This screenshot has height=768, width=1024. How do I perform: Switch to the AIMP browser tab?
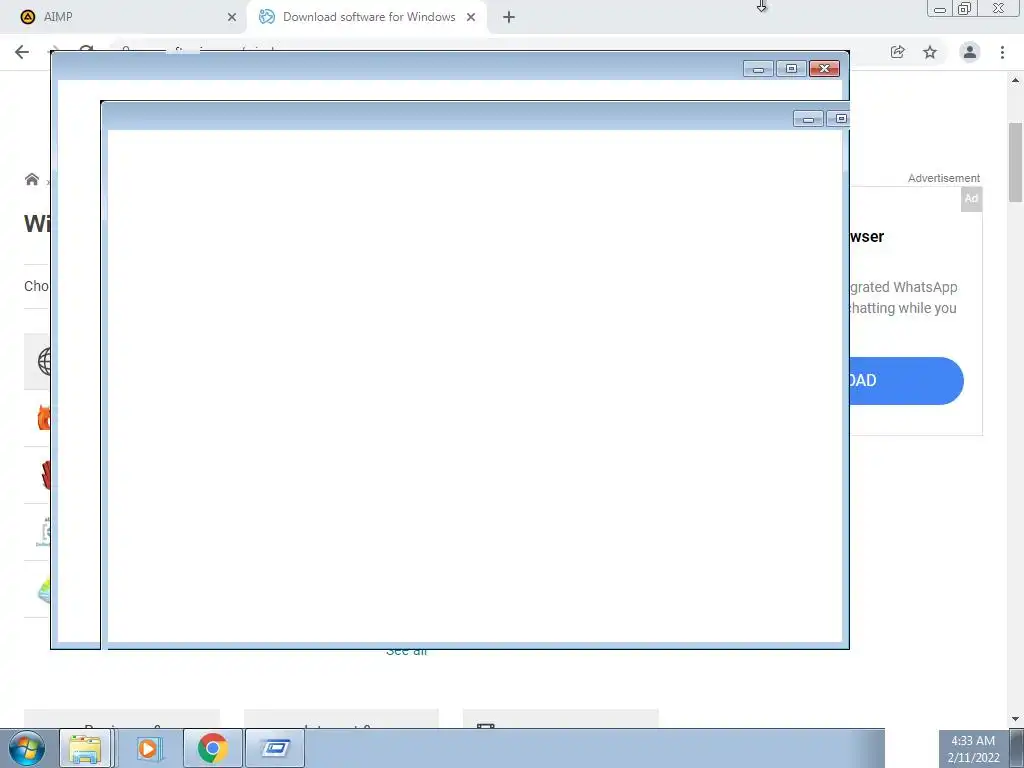point(124,17)
